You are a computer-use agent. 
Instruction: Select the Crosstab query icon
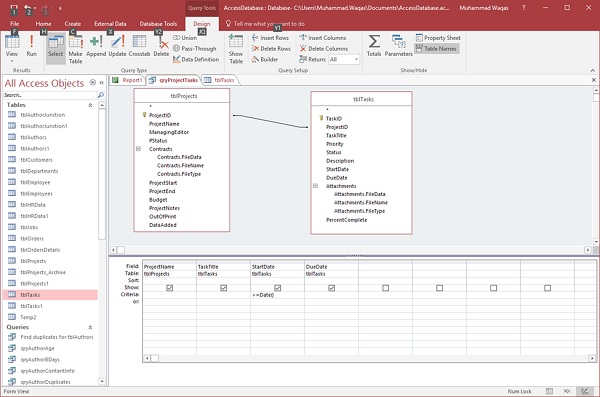coord(139,46)
